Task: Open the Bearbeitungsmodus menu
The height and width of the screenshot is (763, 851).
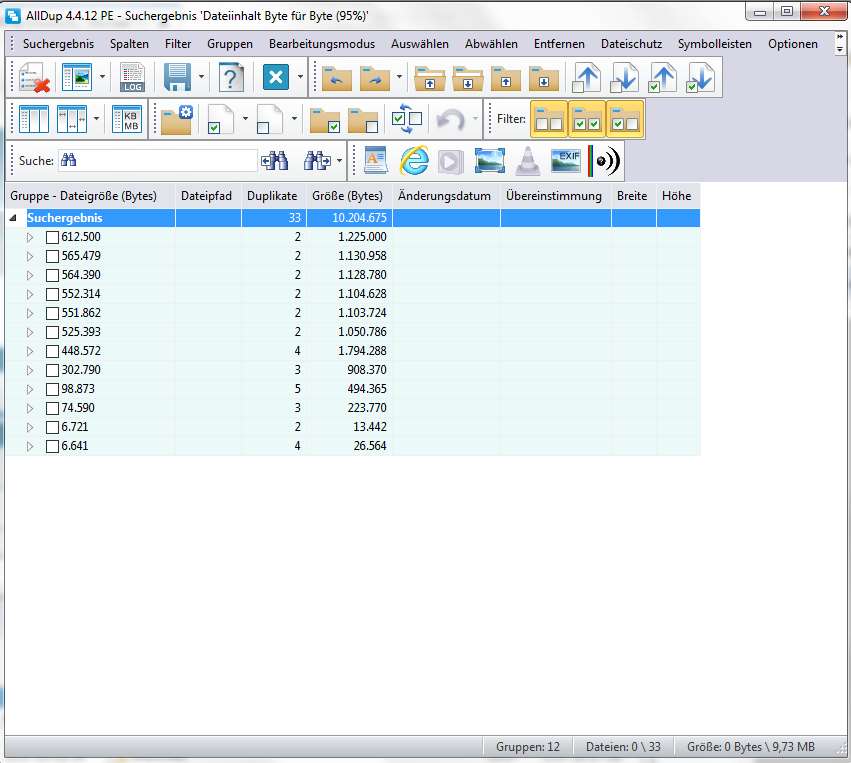Action: pyautogui.click(x=322, y=44)
